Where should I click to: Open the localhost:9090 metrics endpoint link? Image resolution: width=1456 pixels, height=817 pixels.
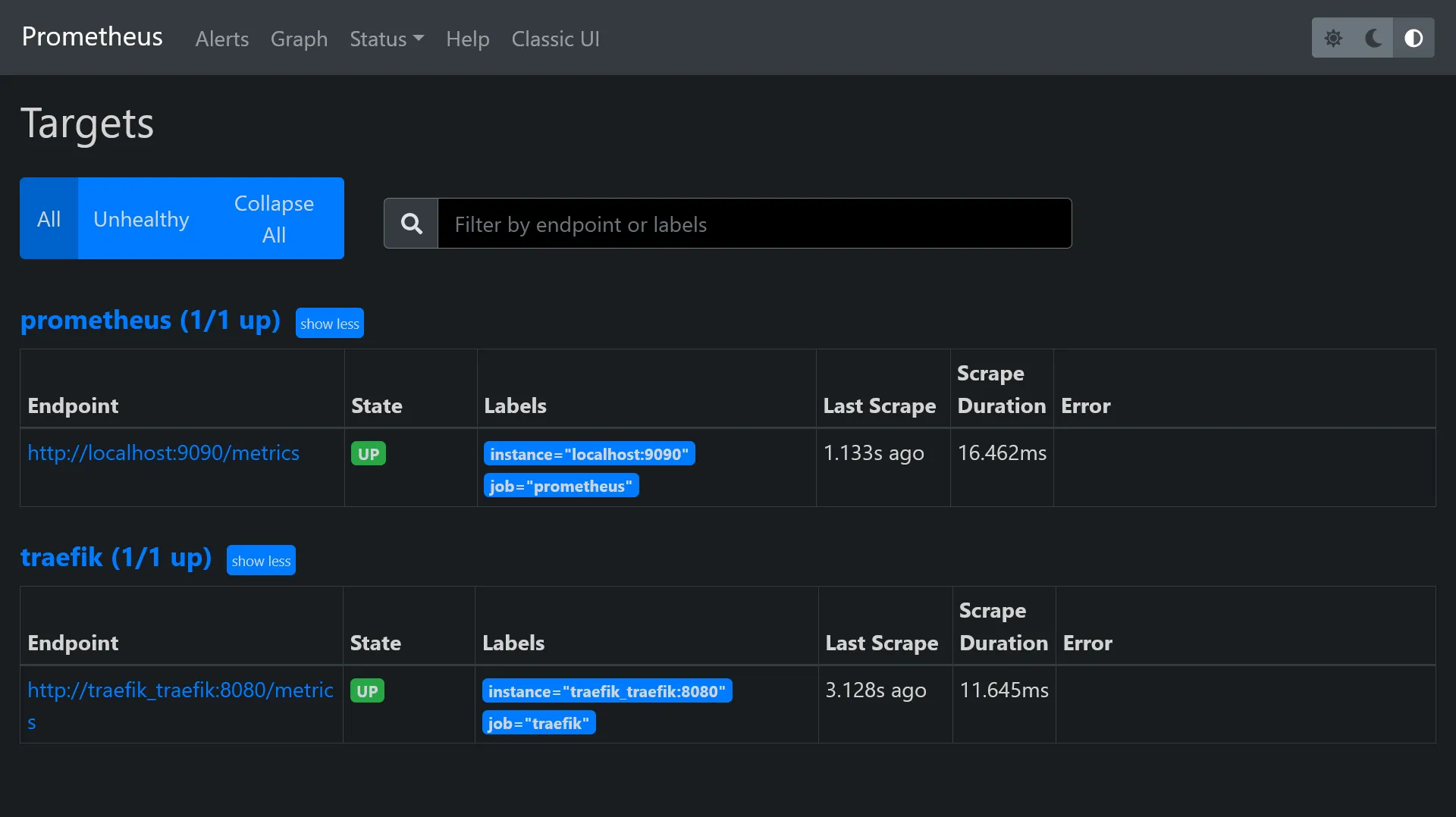163,453
